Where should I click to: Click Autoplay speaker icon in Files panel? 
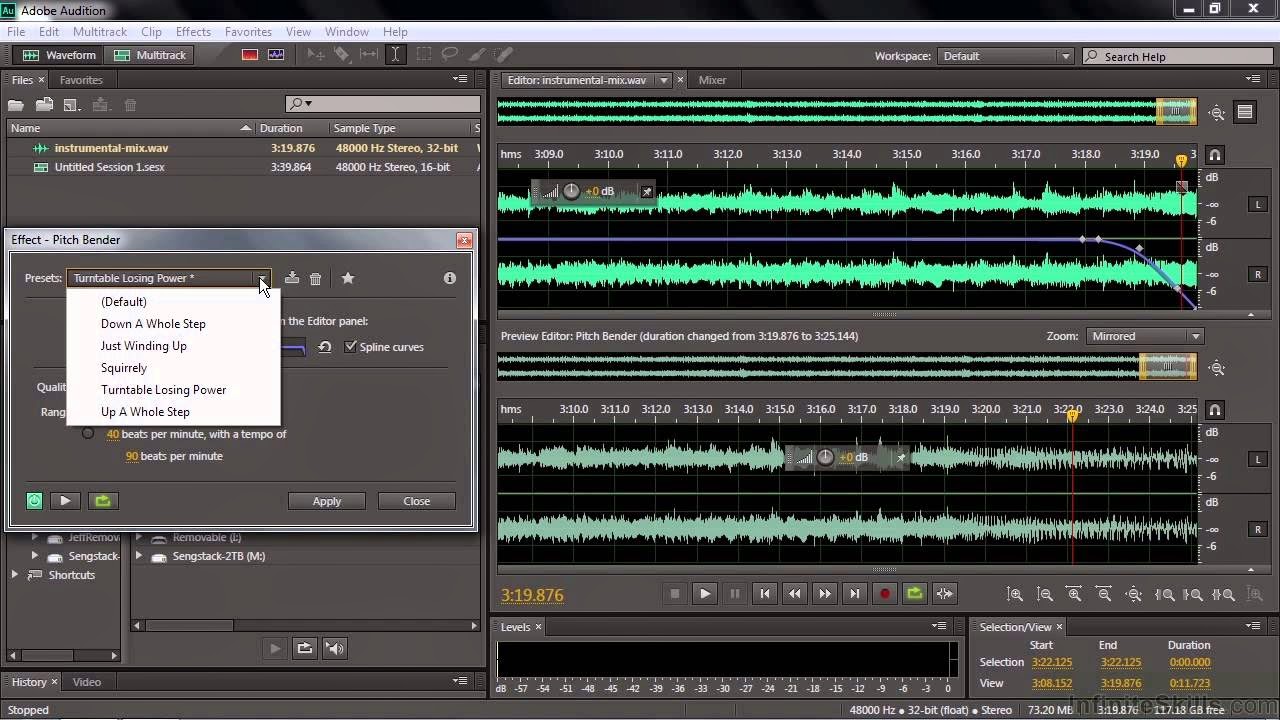[x=335, y=648]
